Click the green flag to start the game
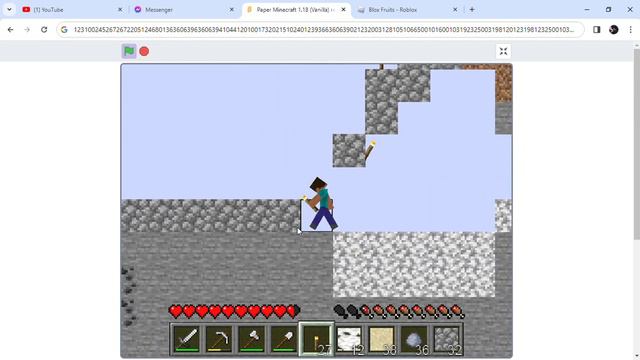Image resolution: width=640 pixels, height=360 pixels. [x=129, y=51]
